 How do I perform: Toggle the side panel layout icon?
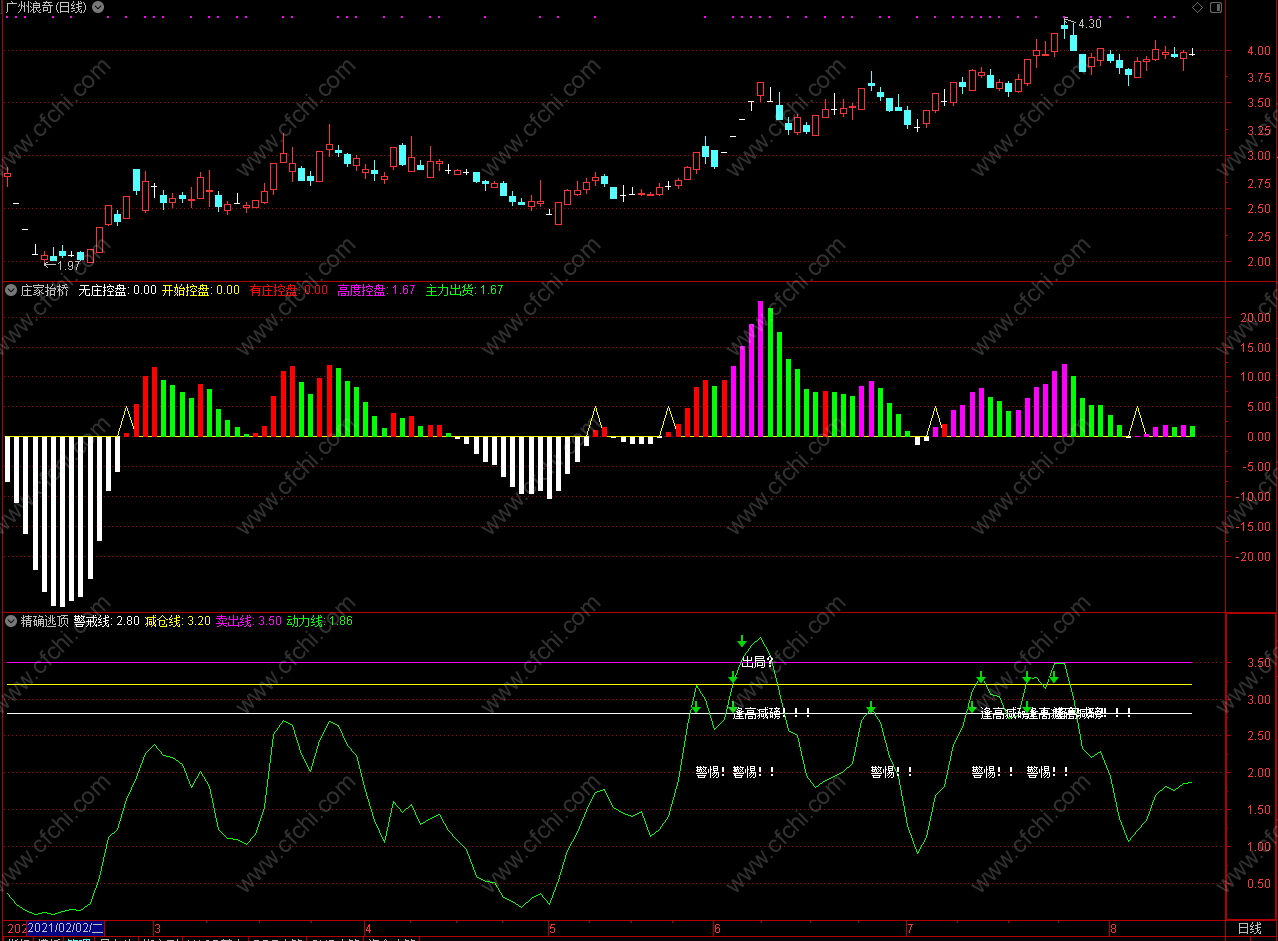click(x=1216, y=8)
